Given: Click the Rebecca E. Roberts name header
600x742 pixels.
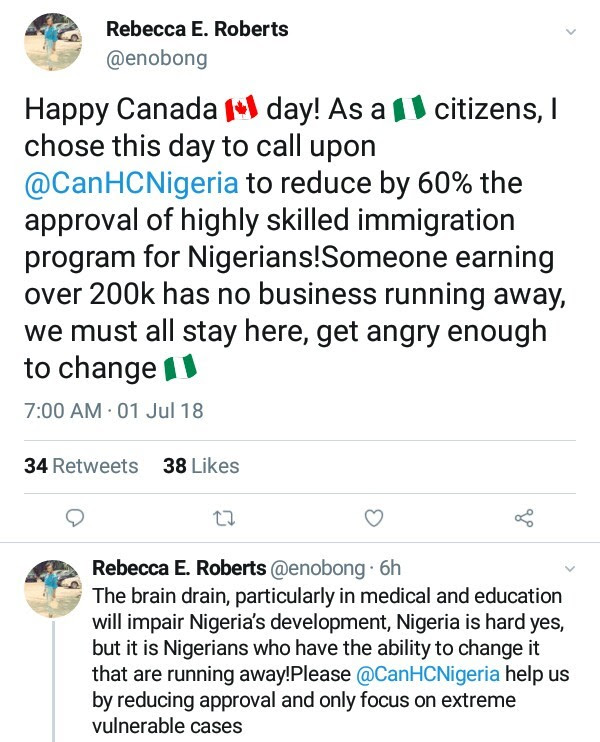Looking at the screenshot, I should (197, 29).
